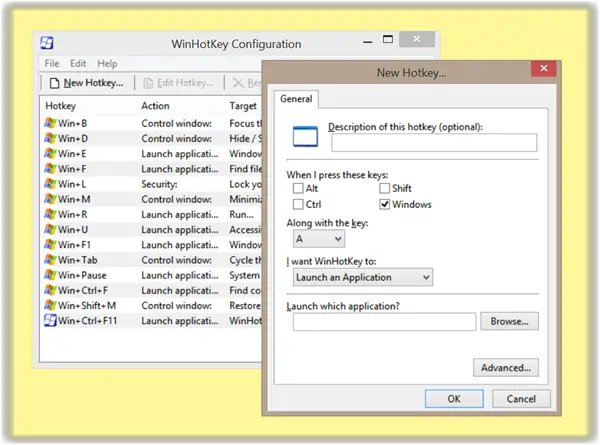Enable the Ctrl modifier checkbox
Image resolution: width=600 pixels, height=445 pixels.
point(298,204)
